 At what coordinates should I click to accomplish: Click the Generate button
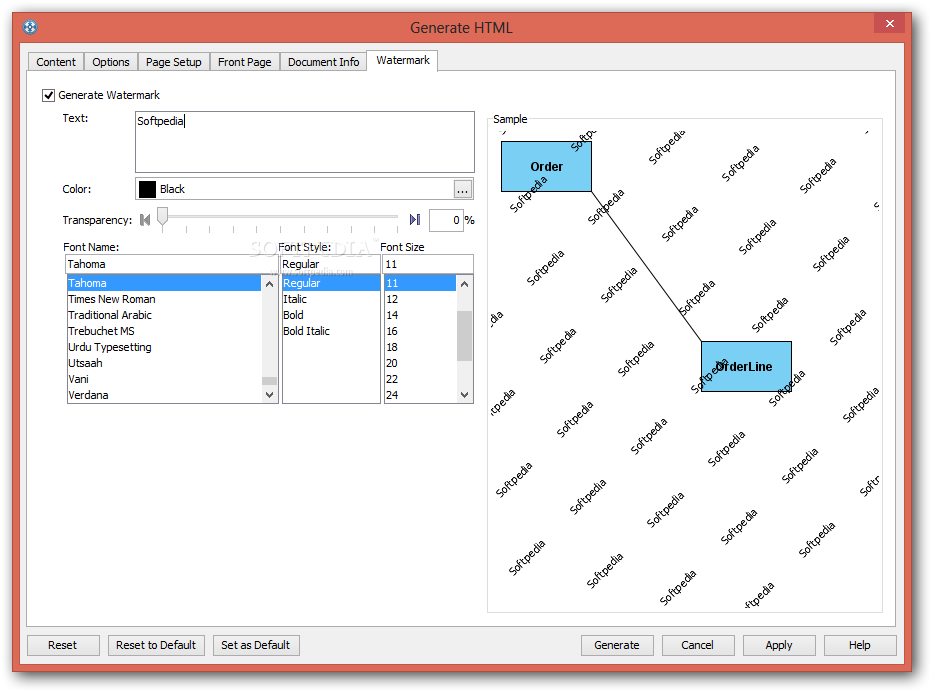click(617, 645)
